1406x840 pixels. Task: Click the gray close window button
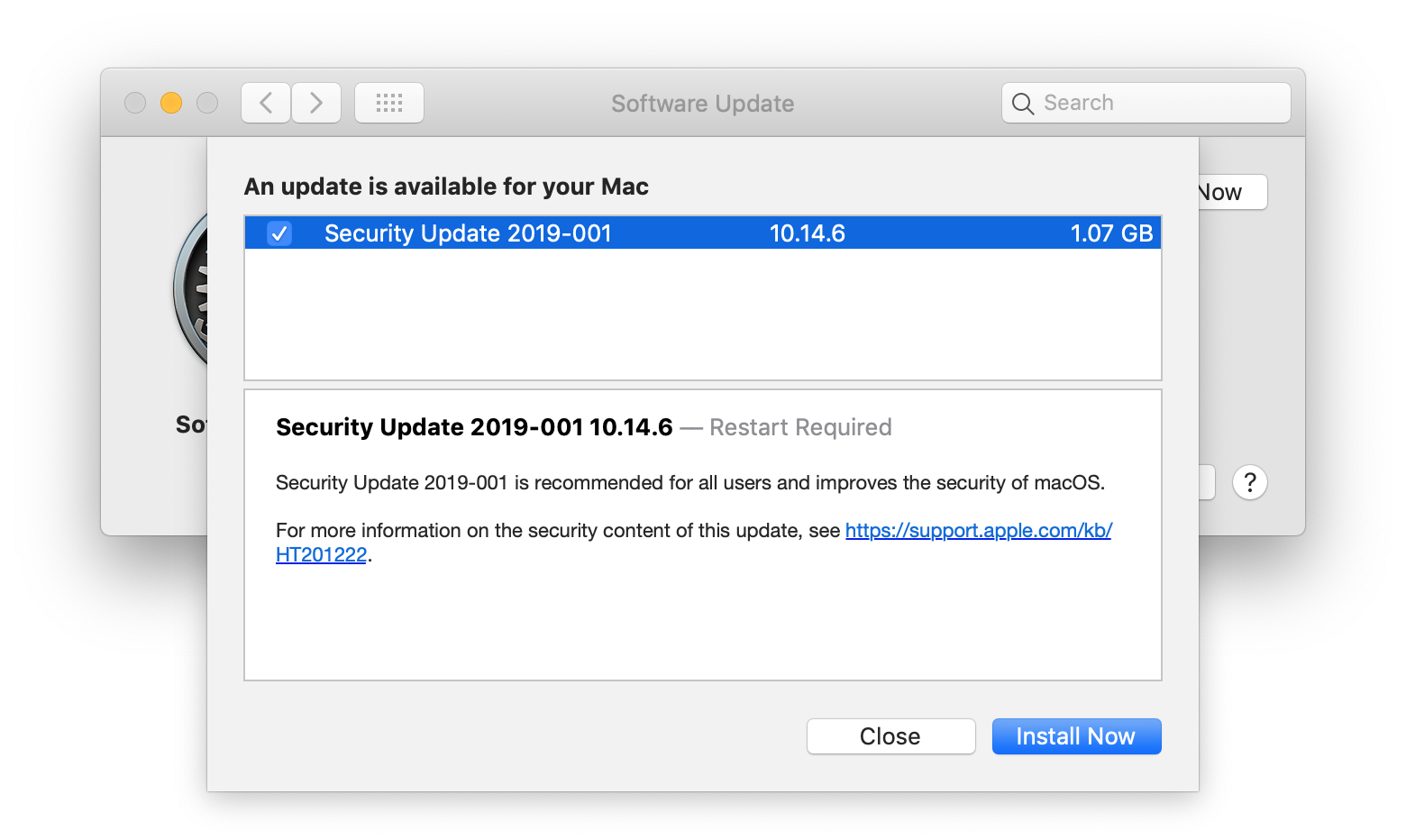click(135, 103)
